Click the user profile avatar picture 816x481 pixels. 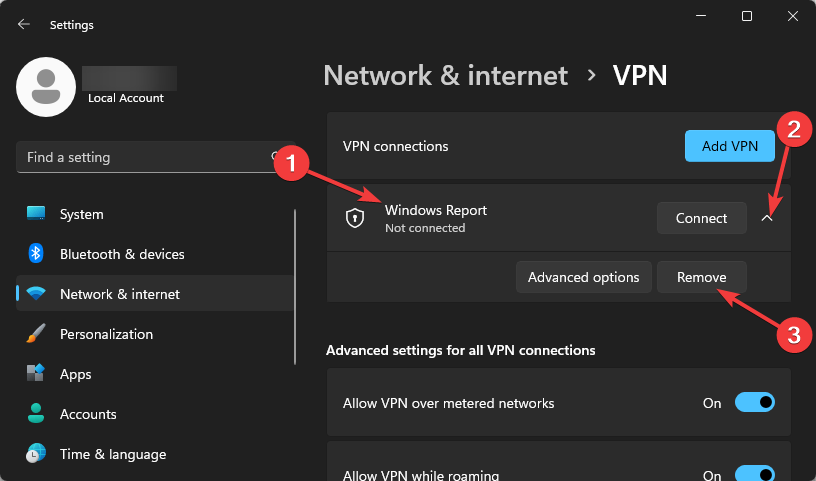[x=46, y=86]
